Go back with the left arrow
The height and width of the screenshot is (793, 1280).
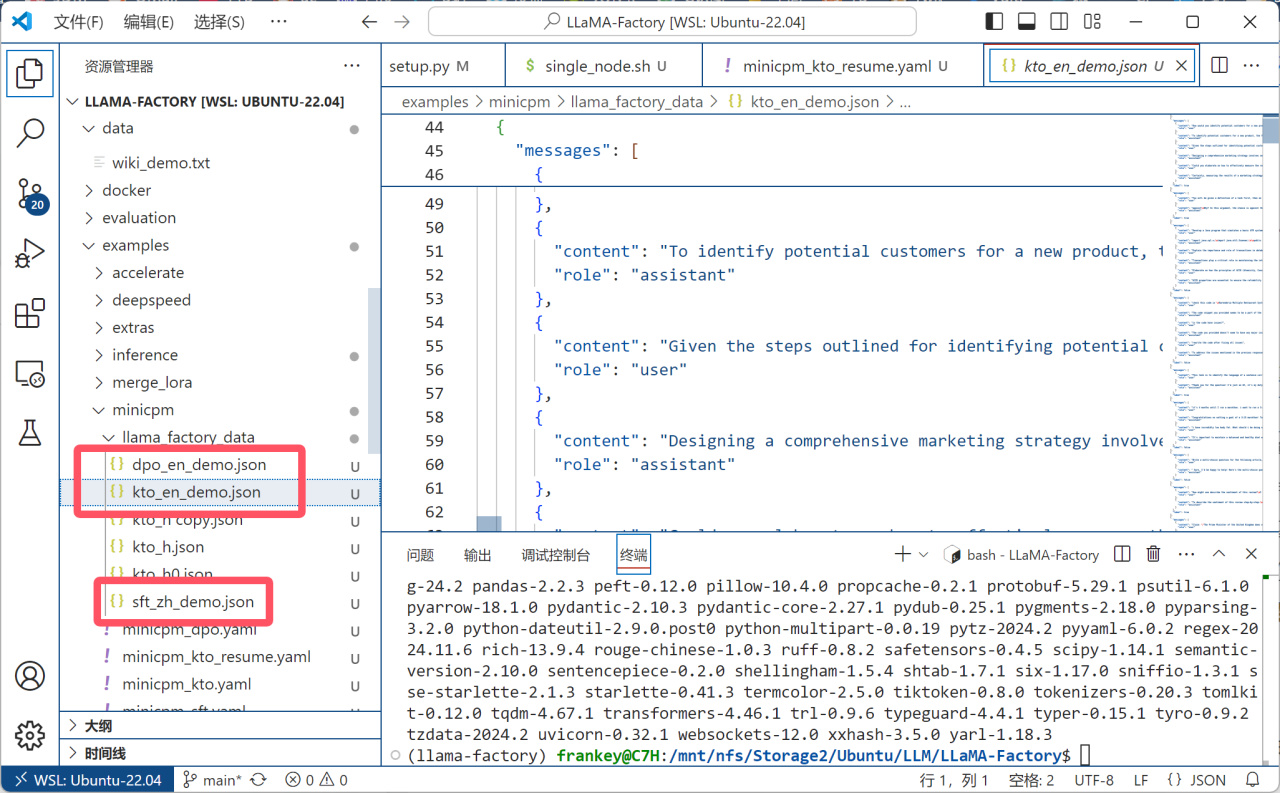tap(369, 21)
